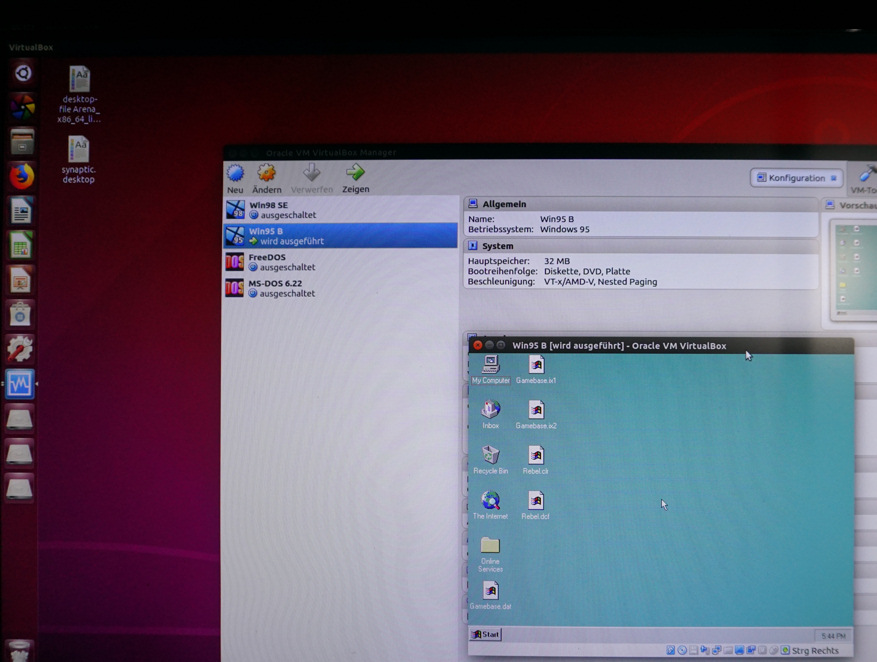Open VM settings with the Ändern icon
The height and width of the screenshot is (662, 877).
coord(266,175)
